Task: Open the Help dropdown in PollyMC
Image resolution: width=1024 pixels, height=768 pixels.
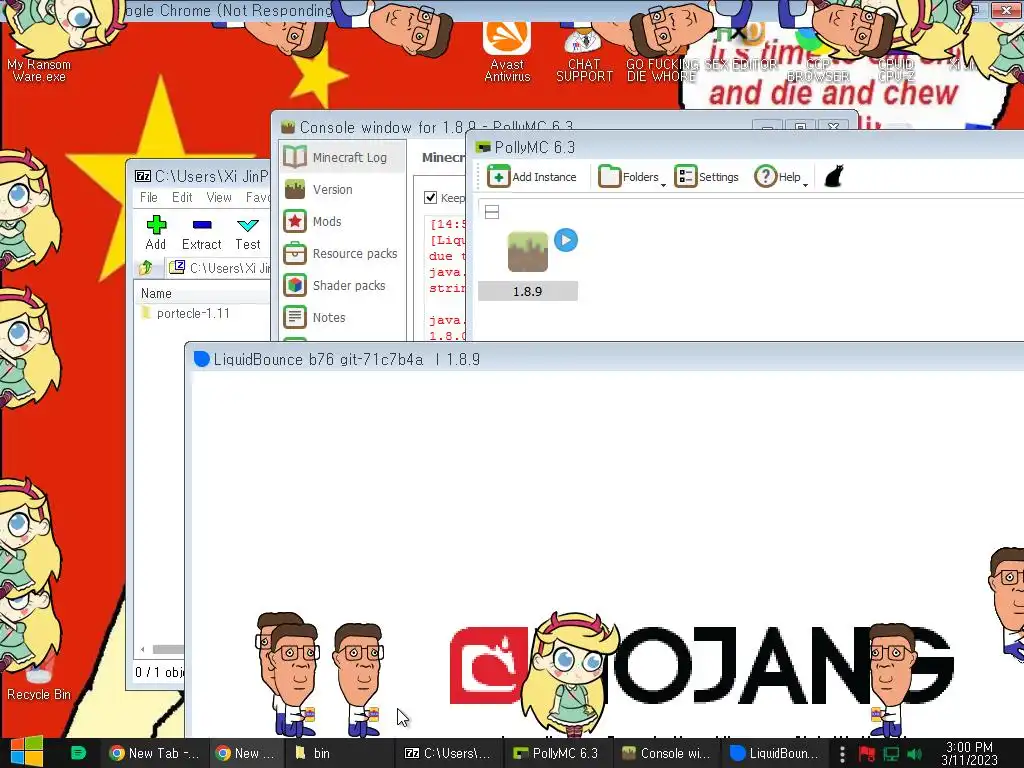Action: (781, 176)
